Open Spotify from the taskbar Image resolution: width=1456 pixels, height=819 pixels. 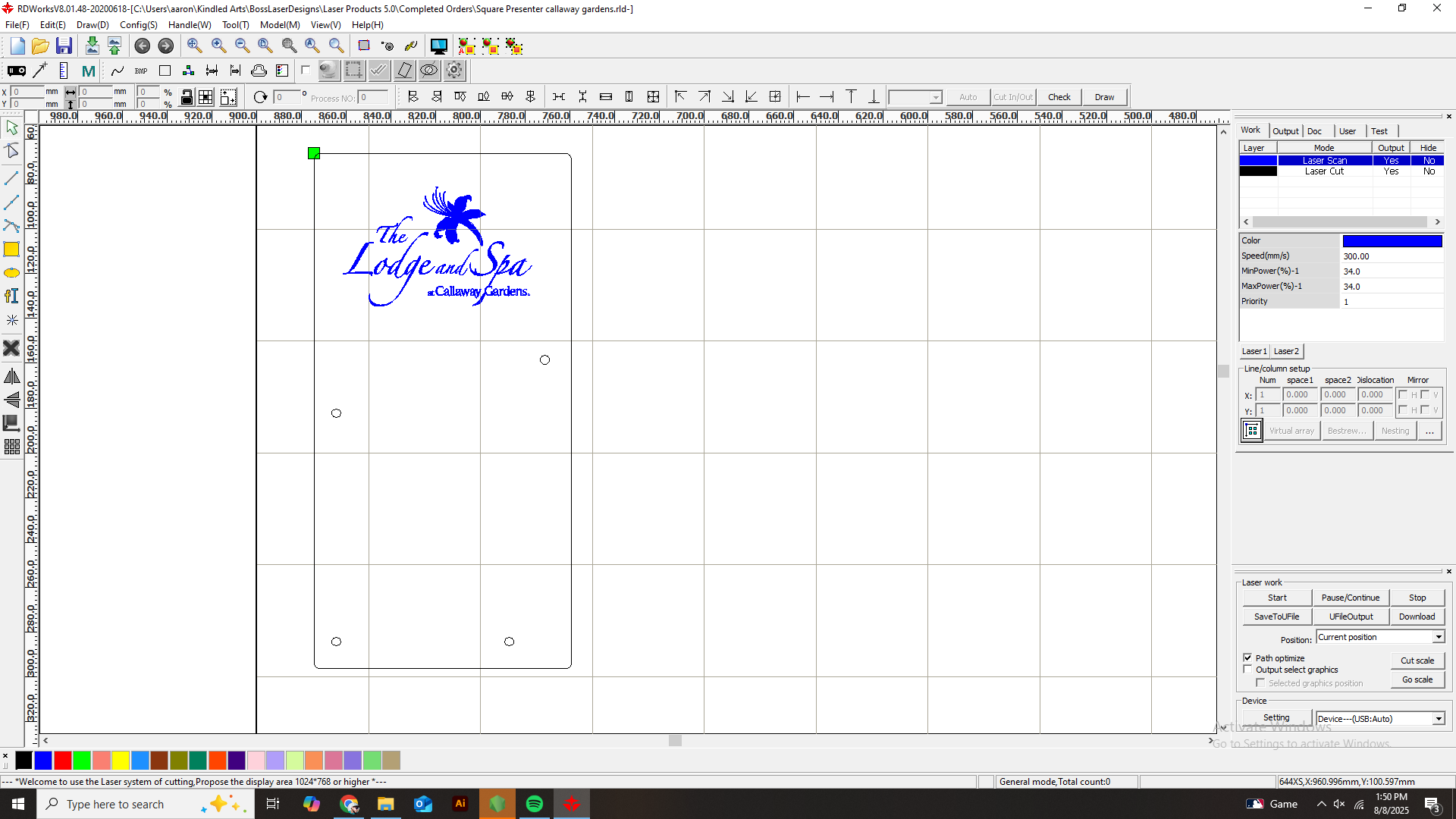[x=535, y=804]
